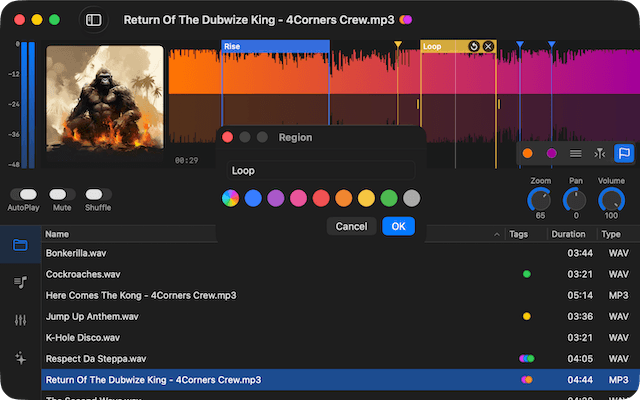Pick the red color swatch

click(321, 198)
